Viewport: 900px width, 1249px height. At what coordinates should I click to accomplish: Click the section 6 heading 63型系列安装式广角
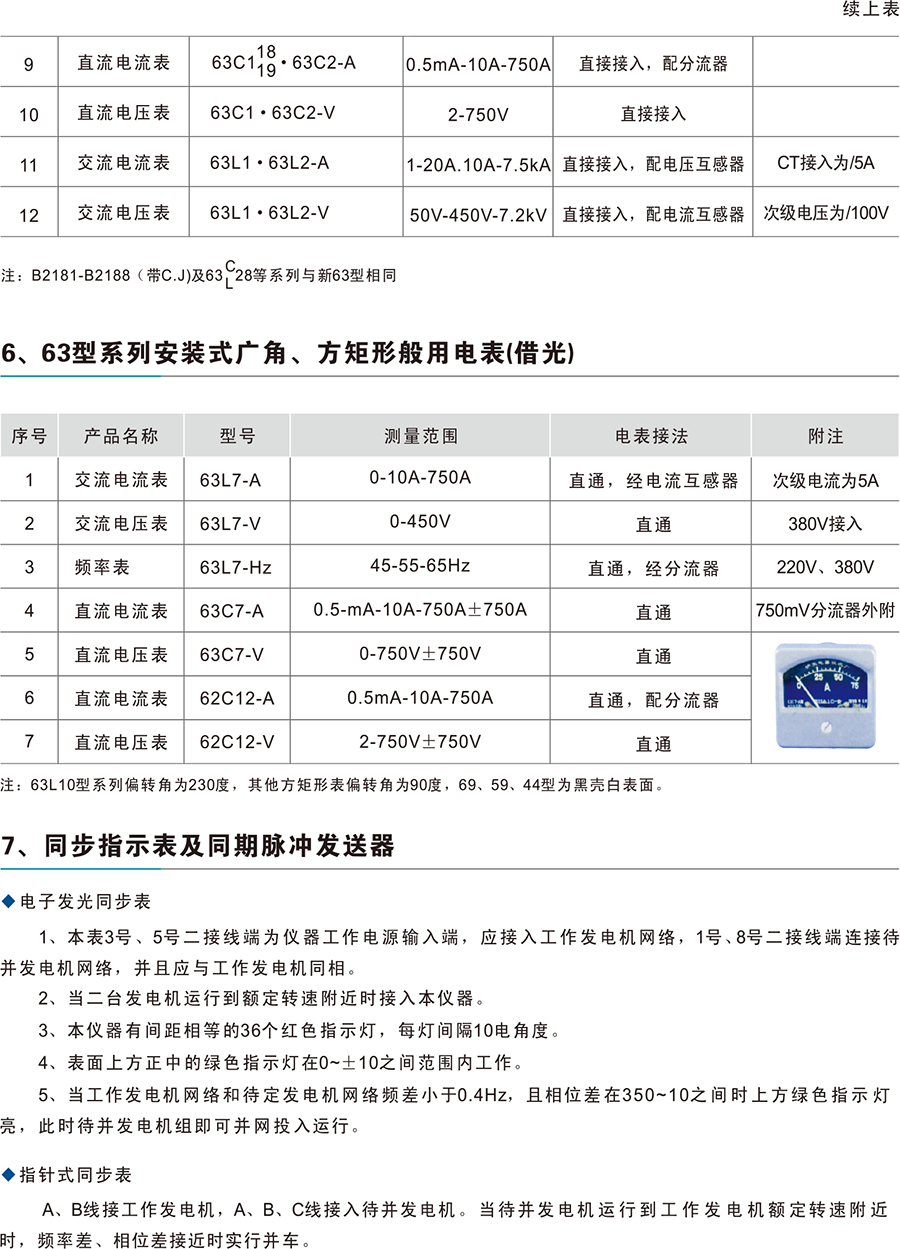coord(291,353)
